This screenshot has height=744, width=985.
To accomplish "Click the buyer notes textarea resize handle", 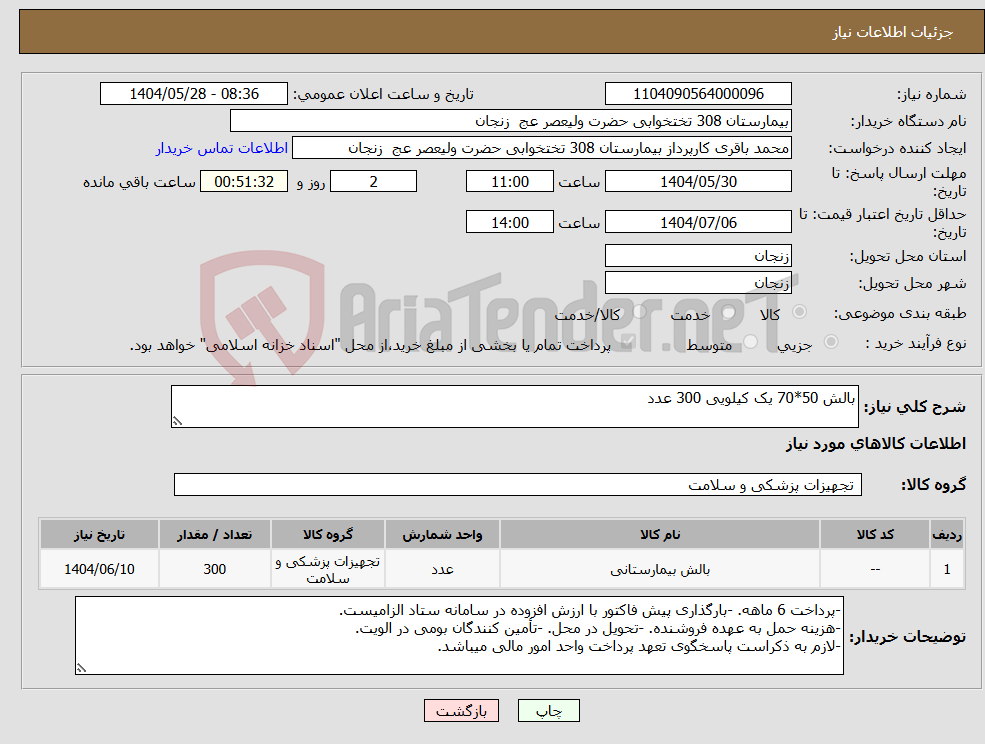I will pos(81,669).
